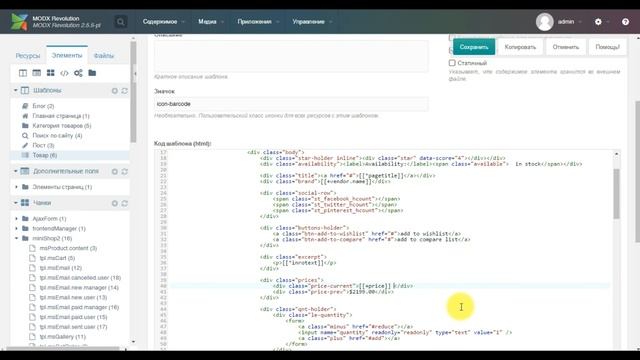This screenshot has width=640, height=360.
Task: Click the new snippet code icon
Action: 64,73
